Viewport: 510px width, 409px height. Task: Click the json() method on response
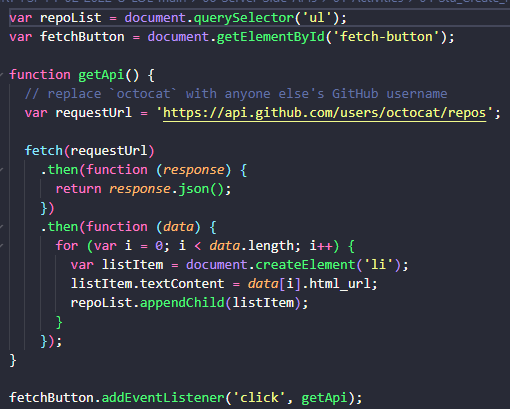[201, 189]
